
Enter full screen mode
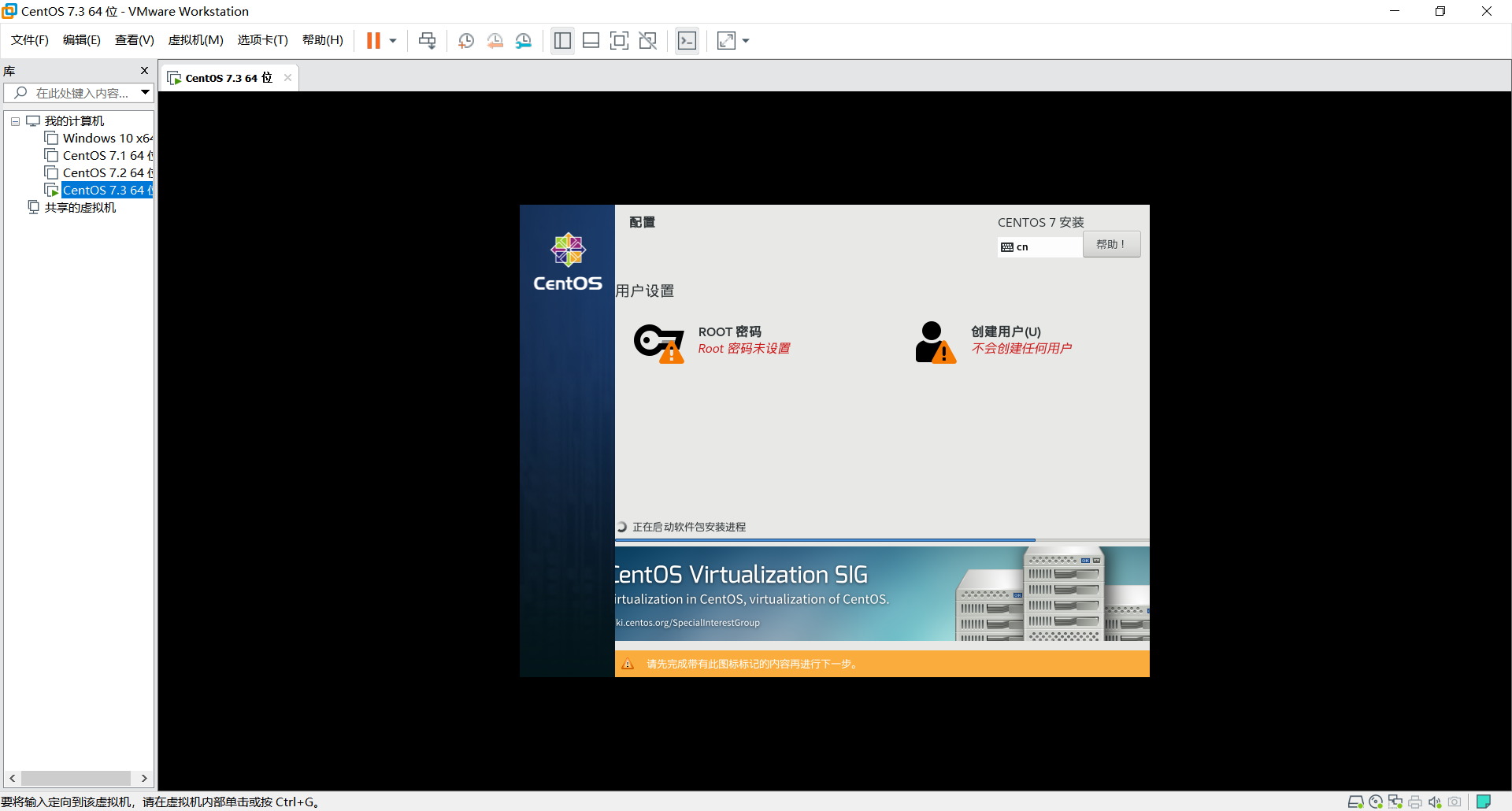click(619, 41)
